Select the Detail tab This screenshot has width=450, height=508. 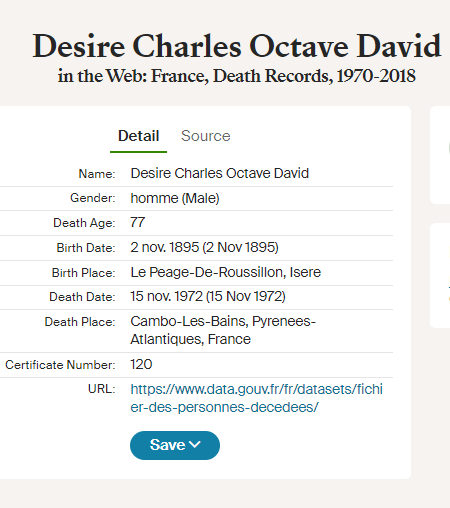coord(139,136)
